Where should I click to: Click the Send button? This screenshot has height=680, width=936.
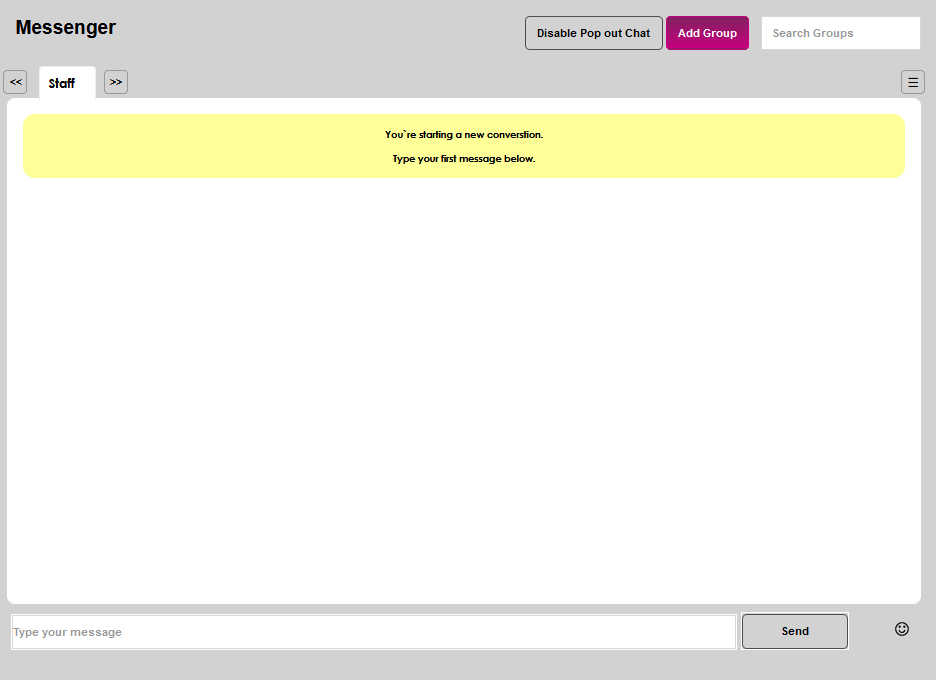point(795,631)
